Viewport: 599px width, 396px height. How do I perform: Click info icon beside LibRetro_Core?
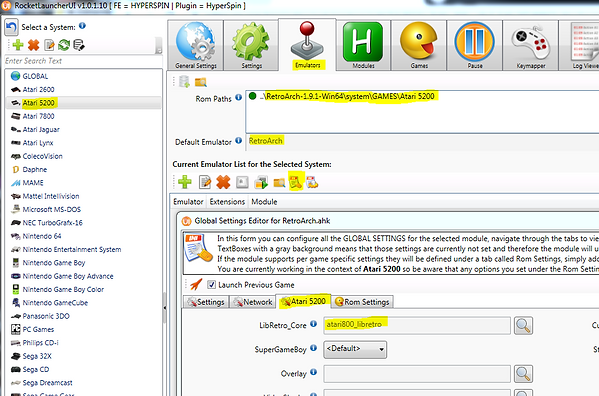coord(313,324)
